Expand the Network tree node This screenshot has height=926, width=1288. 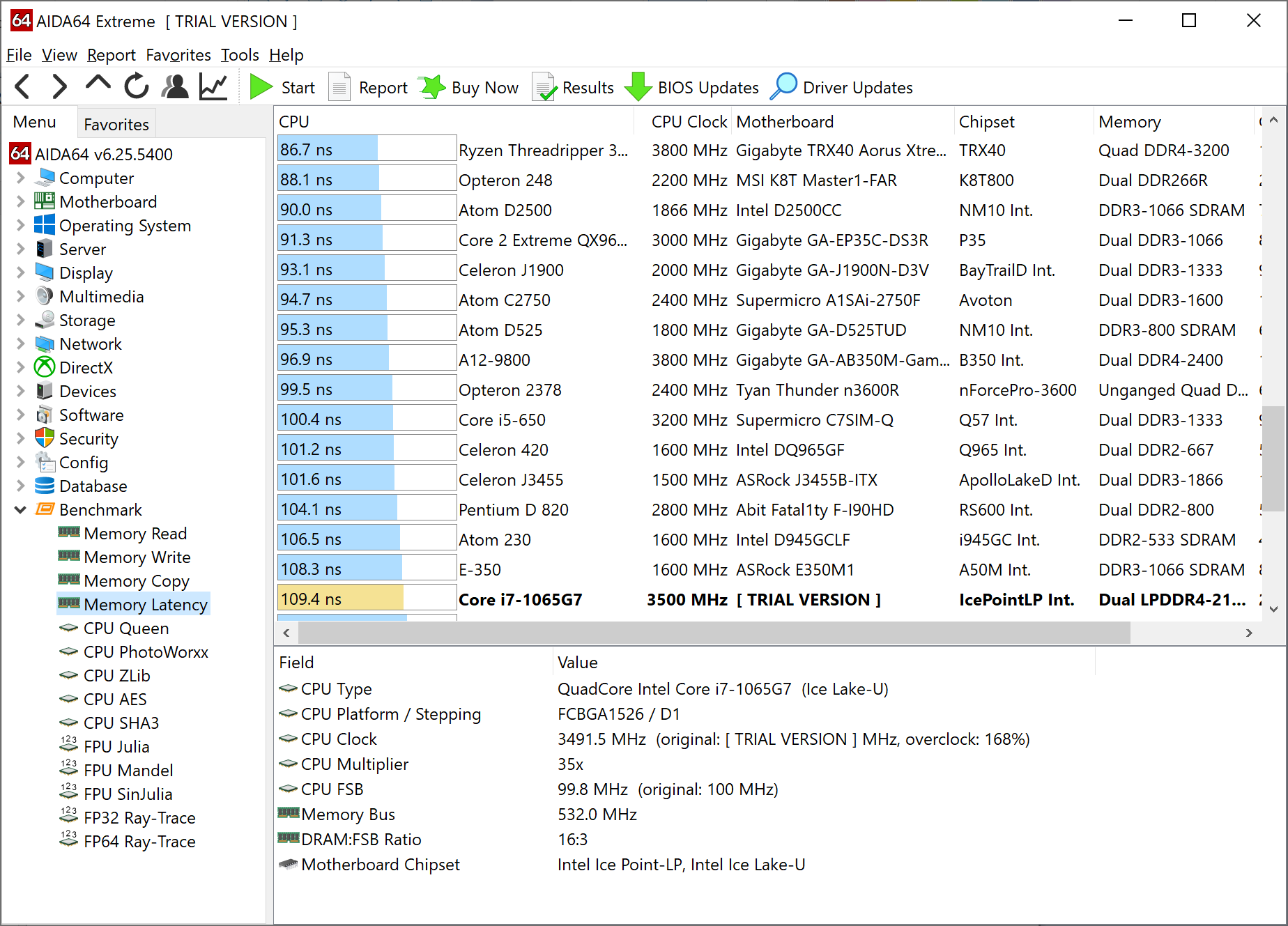point(20,344)
